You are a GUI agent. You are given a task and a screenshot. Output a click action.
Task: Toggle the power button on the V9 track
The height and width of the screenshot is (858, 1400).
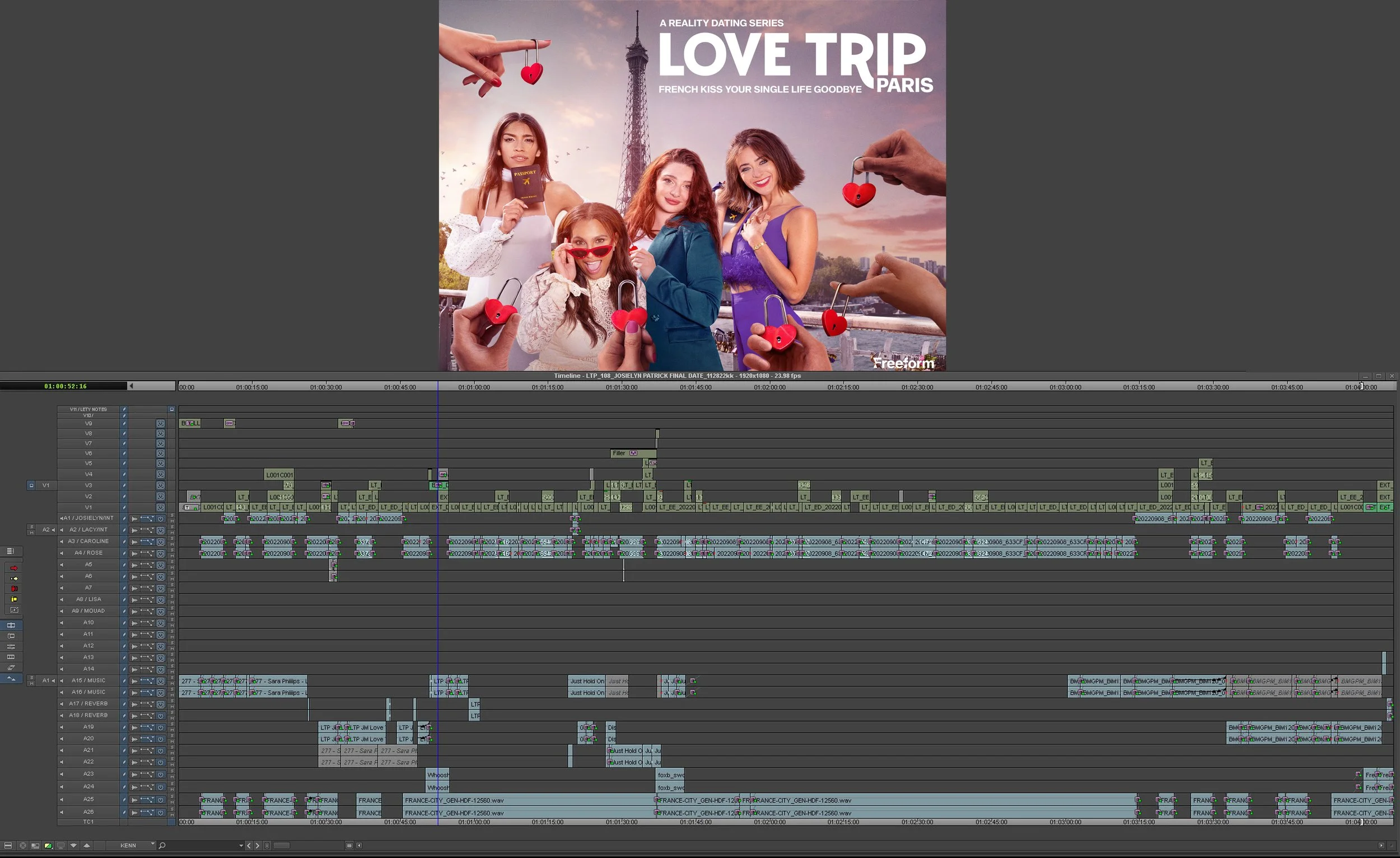[161, 424]
